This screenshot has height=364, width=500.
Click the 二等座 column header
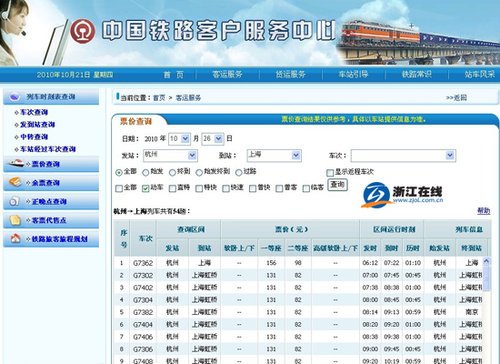(x=298, y=248)
